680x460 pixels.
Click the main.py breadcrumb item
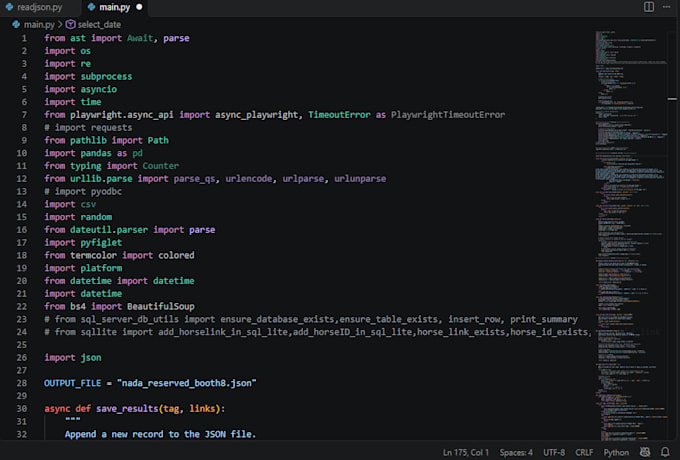[39, 25]
